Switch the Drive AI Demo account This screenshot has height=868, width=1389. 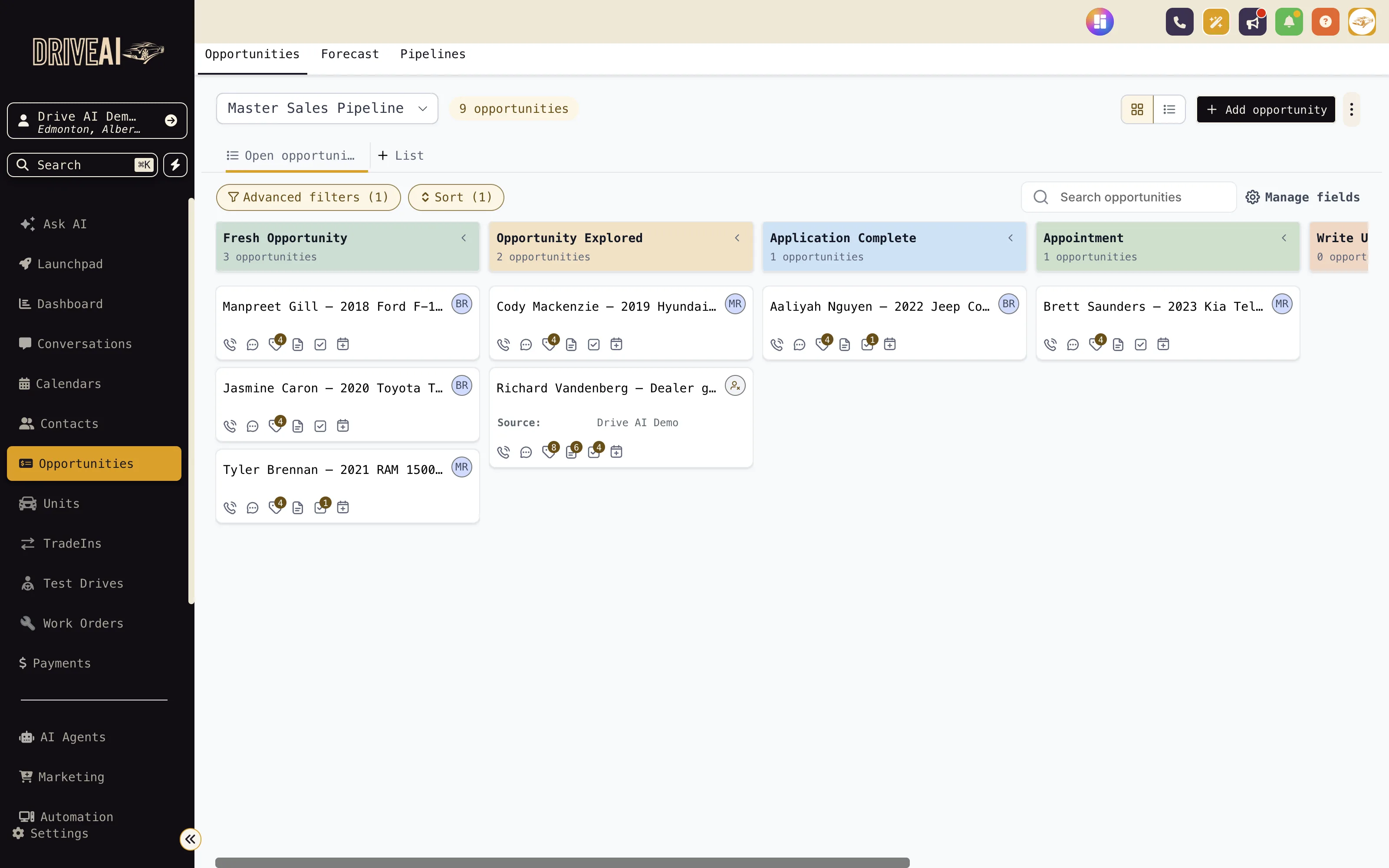coord(97,121)
